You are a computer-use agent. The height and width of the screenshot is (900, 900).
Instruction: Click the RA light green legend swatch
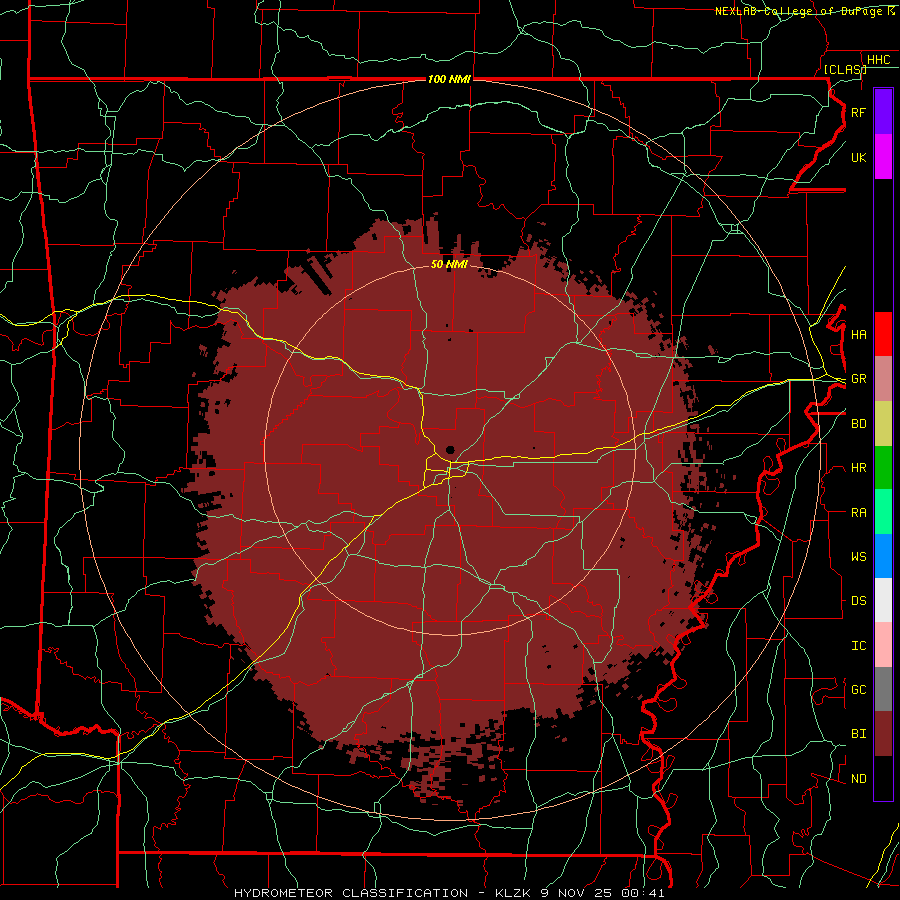(883, 512)
